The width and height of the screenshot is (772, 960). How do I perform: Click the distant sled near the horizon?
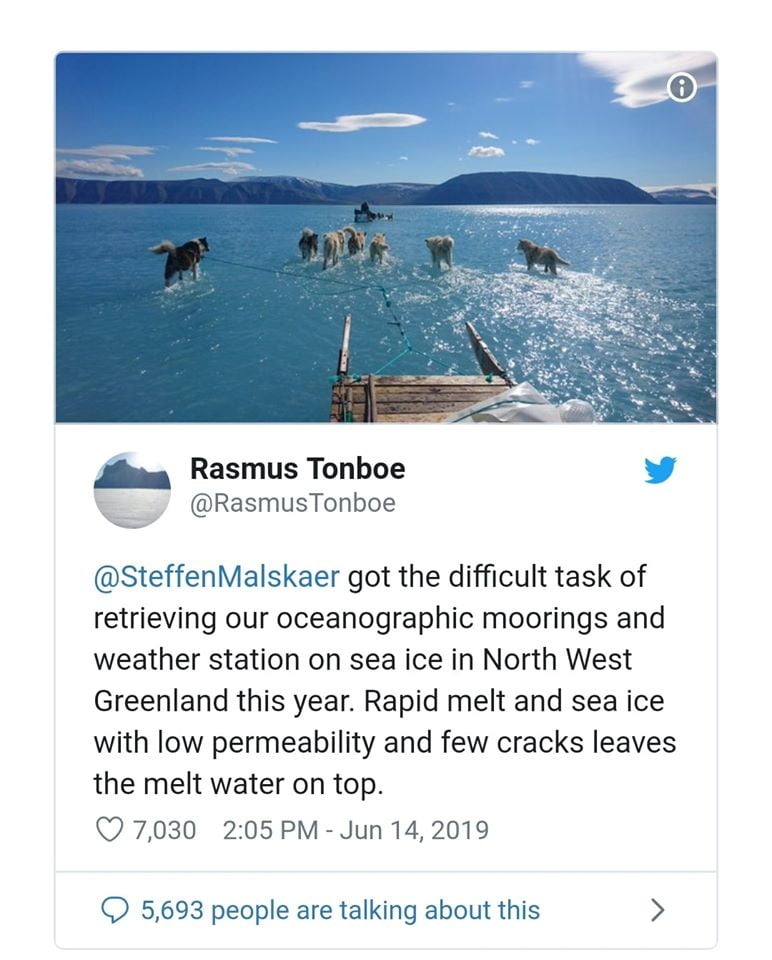[371, 212]
